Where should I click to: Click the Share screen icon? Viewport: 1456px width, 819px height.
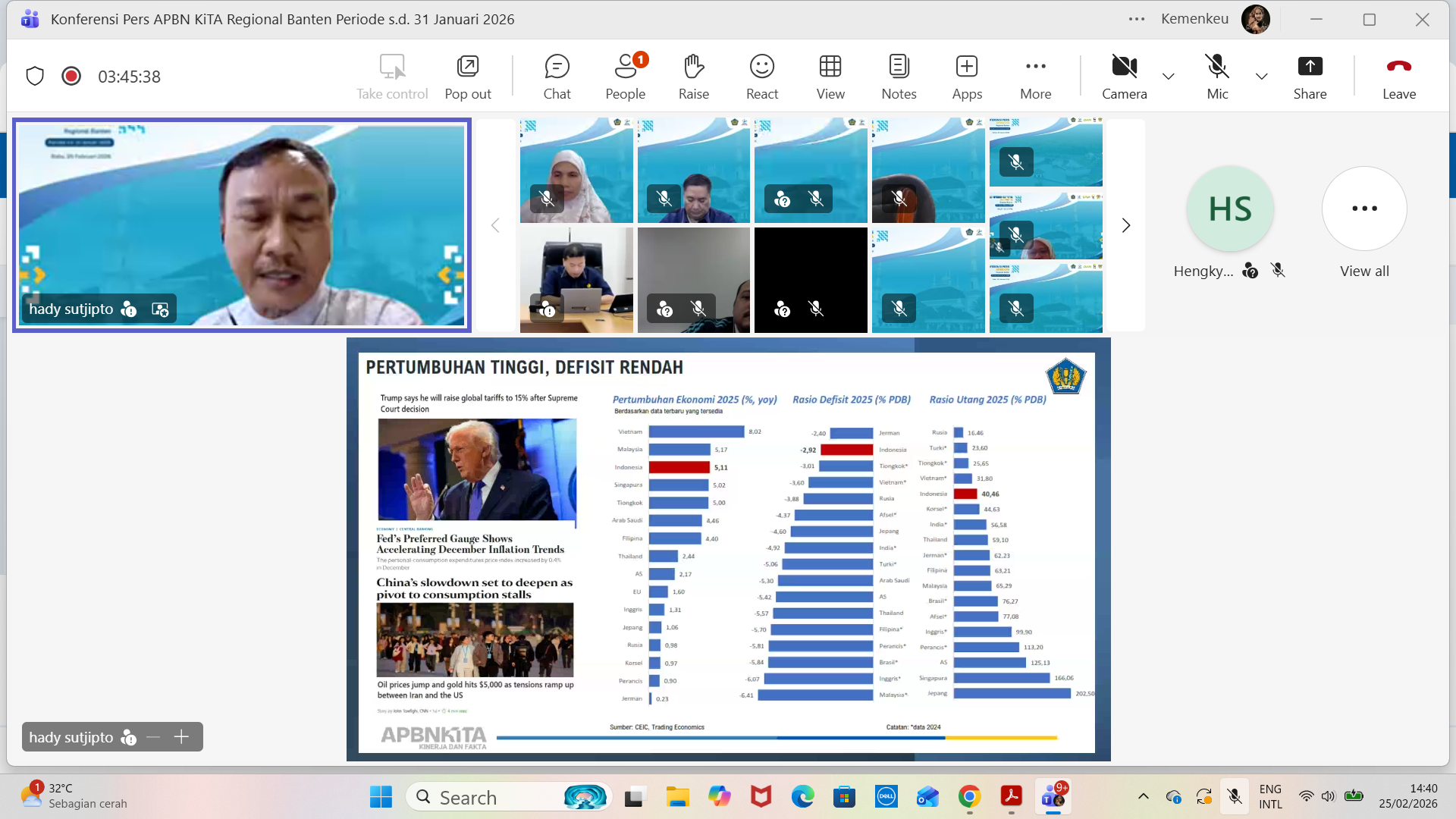tap(1310, 76)
